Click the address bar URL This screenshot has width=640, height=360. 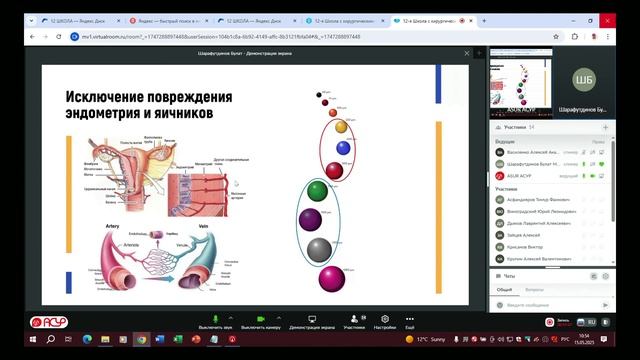point(221,37)
